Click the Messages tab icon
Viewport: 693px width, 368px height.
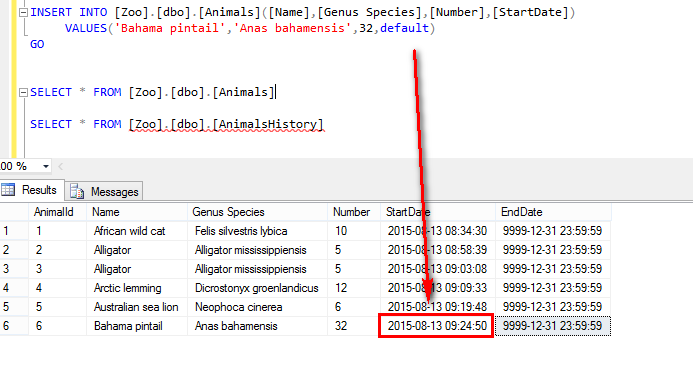pos(77,191)
